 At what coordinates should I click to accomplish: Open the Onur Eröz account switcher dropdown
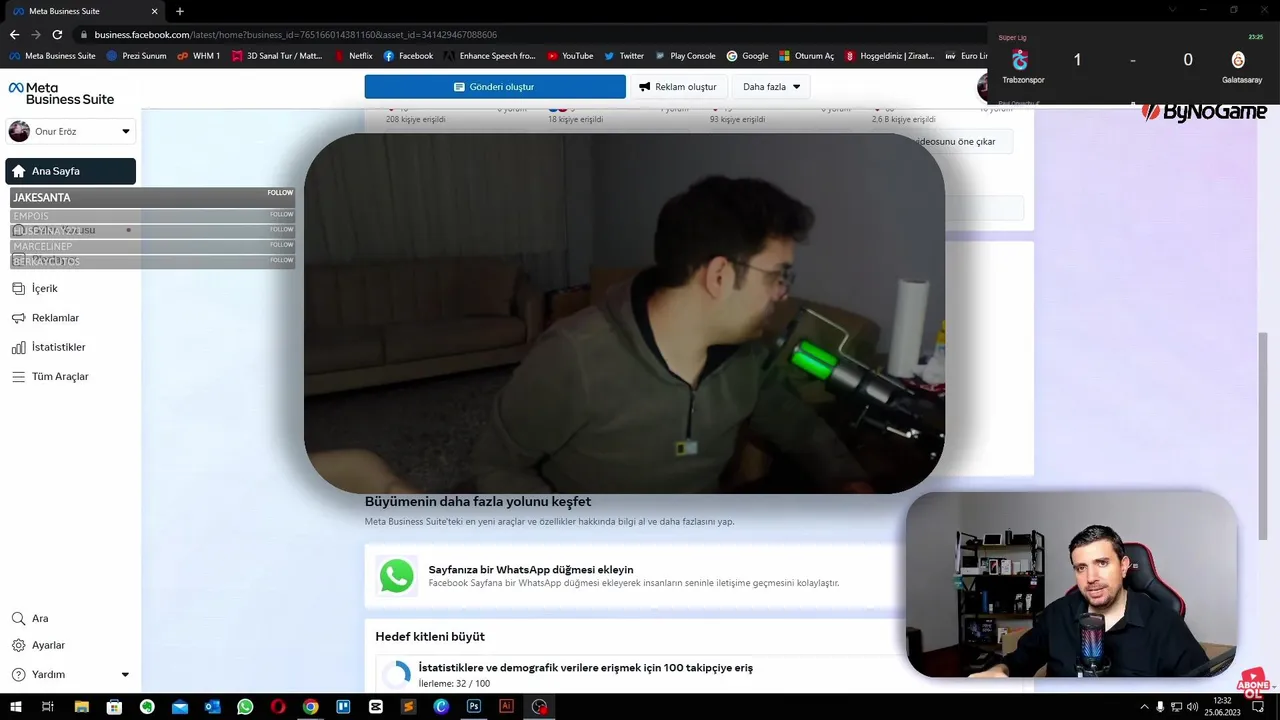coord(71,131)
